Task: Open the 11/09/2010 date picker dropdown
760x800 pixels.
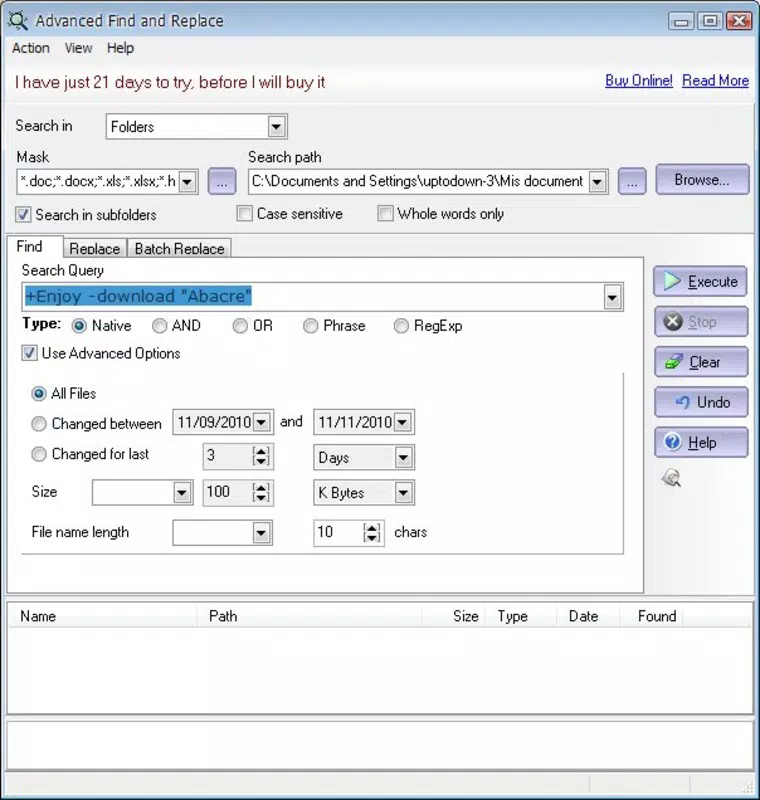Action: point(261,422)
